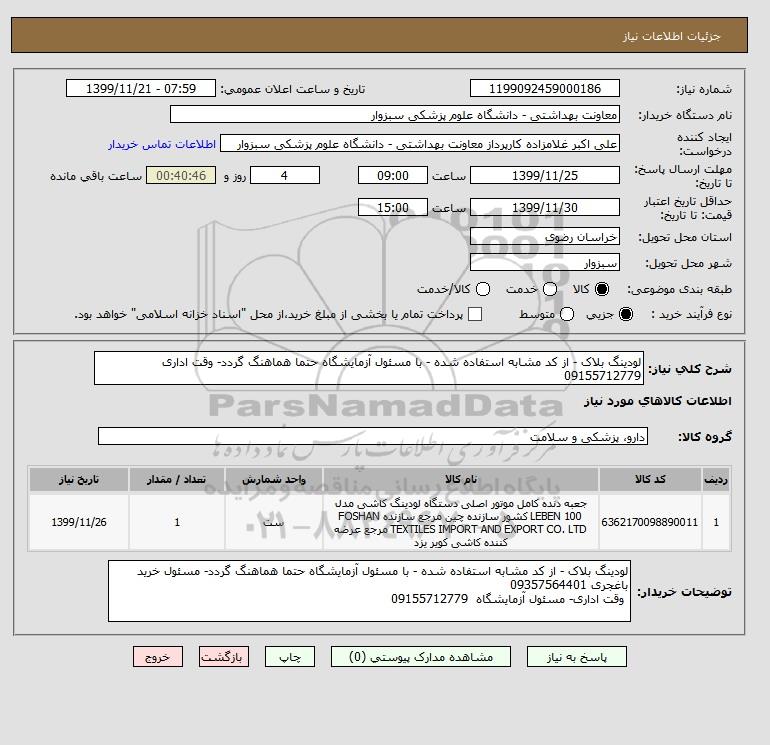Click the تعداد / مقدار column header
This screenshot has width=770, height=745.
[177, 479]
